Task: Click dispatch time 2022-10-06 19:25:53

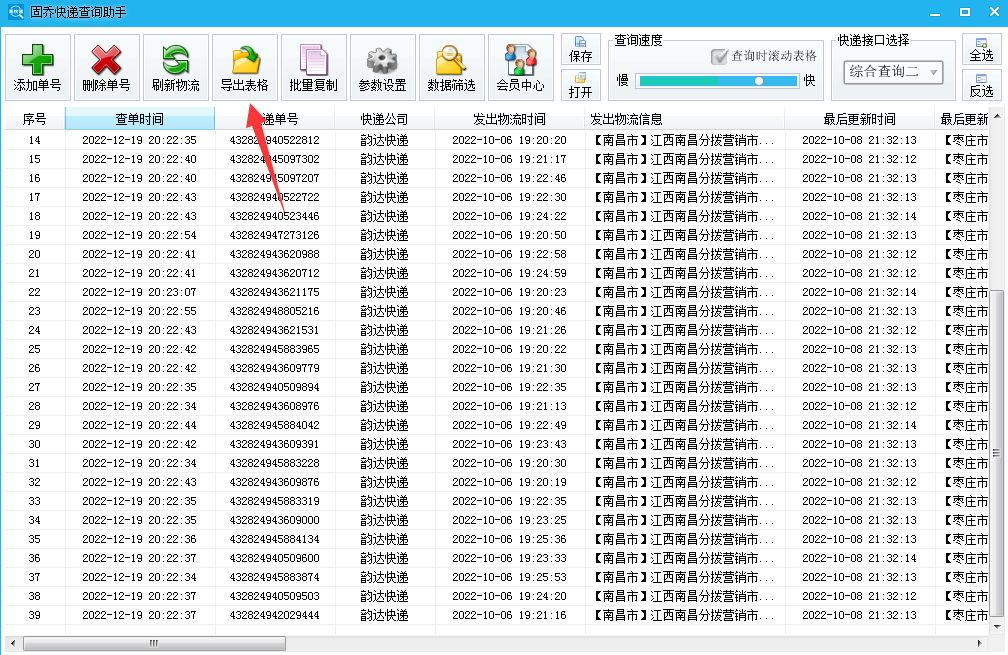Action: pos(509,577)
